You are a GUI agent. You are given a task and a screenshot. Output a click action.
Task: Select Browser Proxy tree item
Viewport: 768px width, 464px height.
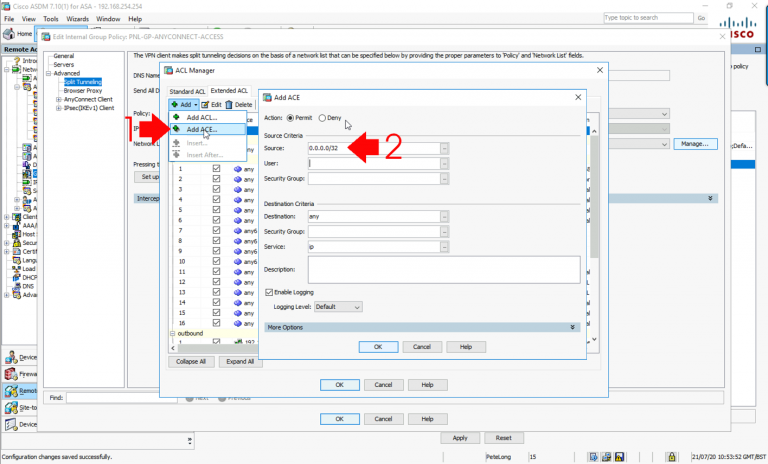click(83, 91)
